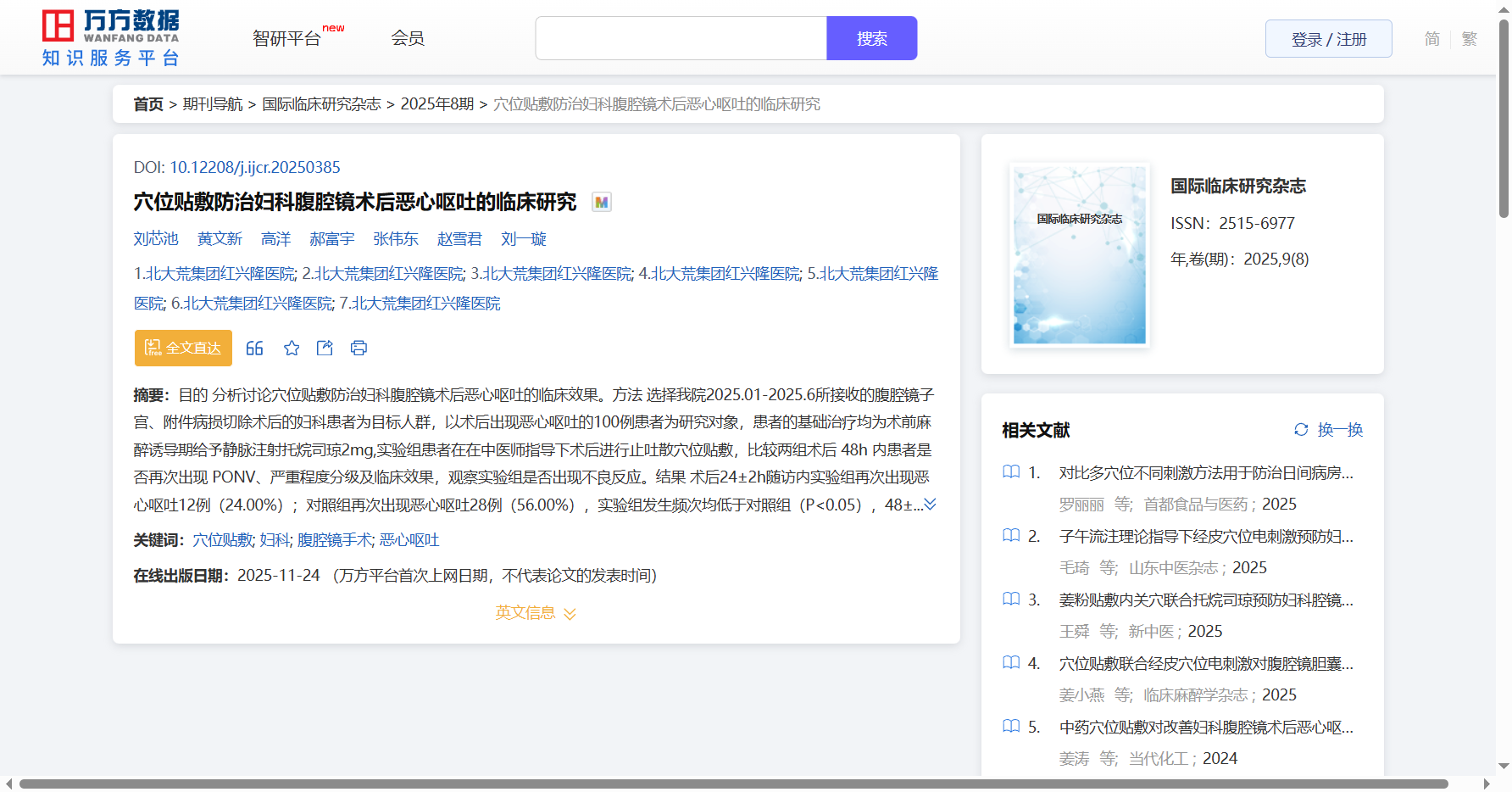Open the DOI link 10.12208/j.ijcr.20250385
Viewport: 1512px width, 792px height.
254,168
